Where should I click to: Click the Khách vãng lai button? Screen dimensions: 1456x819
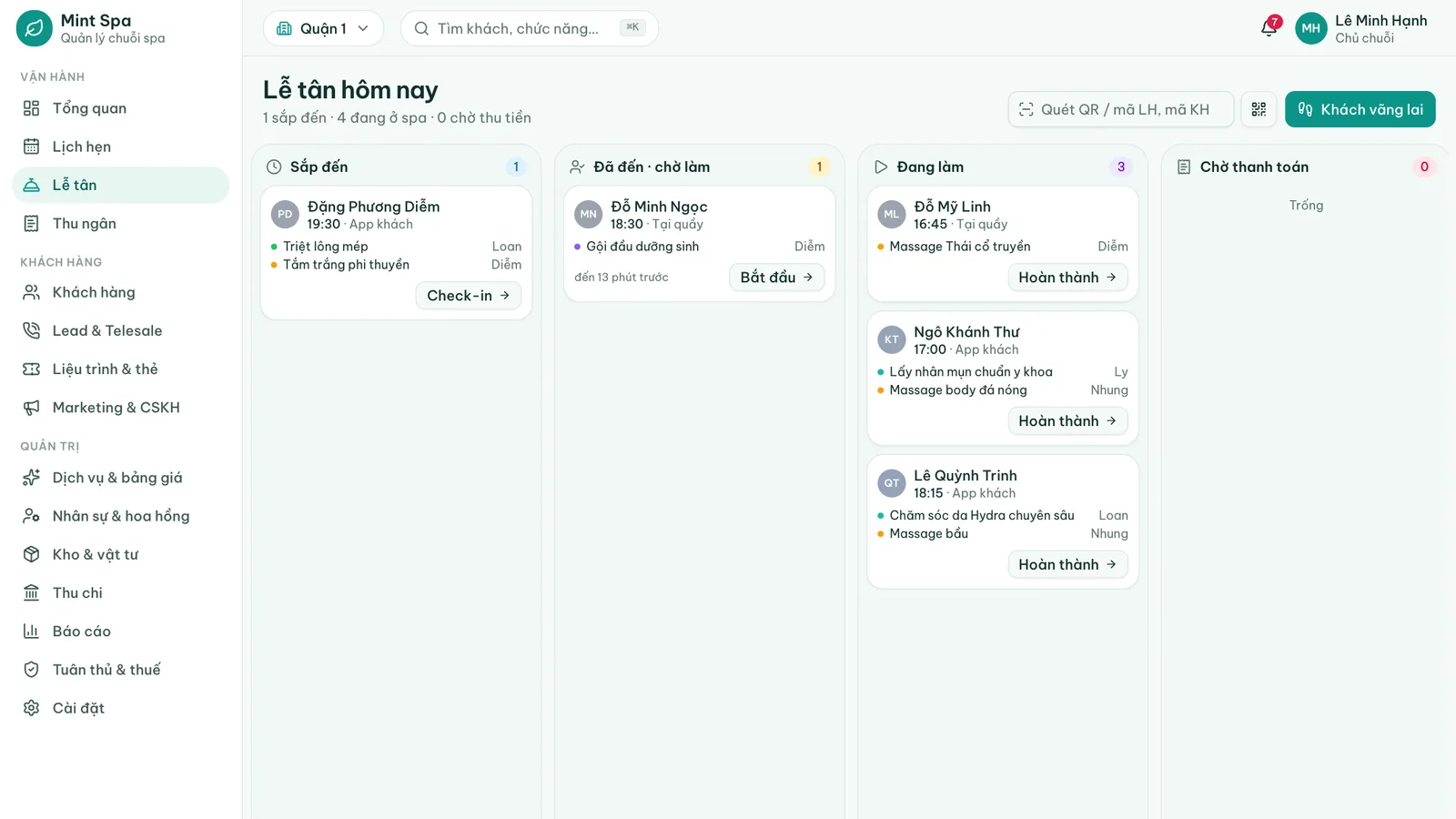[1360, 109]
